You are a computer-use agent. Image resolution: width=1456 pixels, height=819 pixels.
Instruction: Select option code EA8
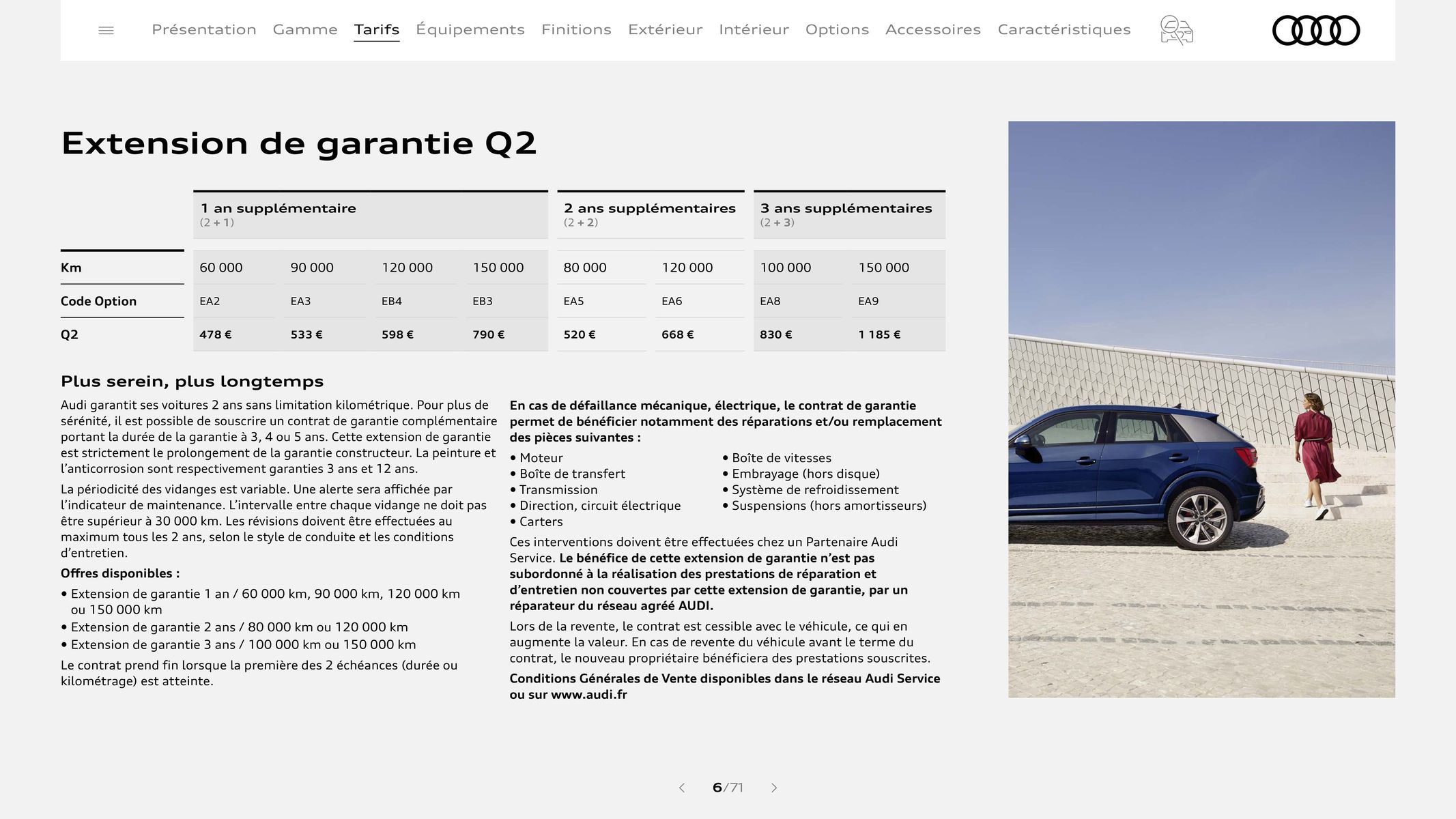tap(770, 301)
